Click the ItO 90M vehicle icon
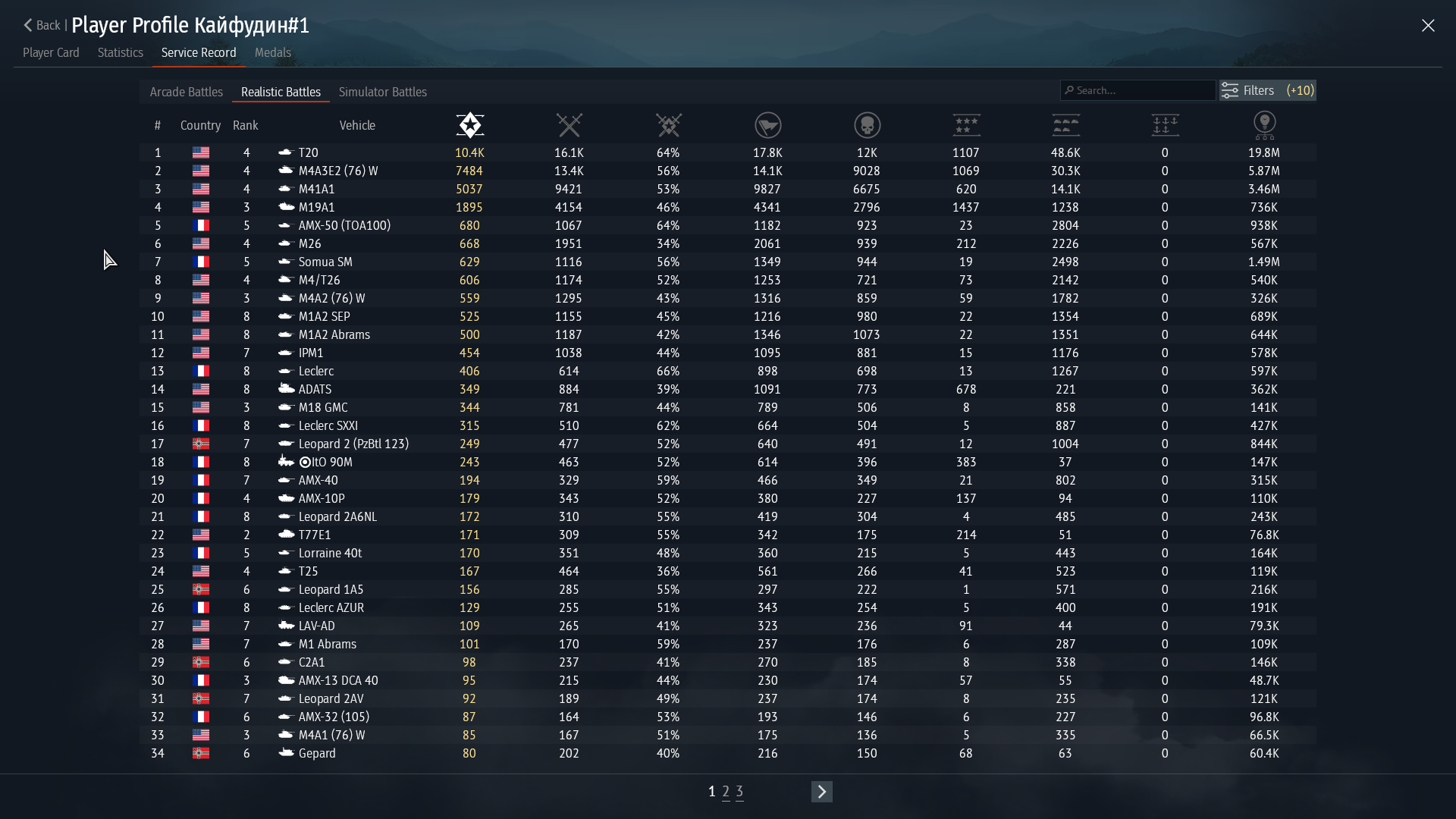Screen dimensions: 1456x819 286,461
